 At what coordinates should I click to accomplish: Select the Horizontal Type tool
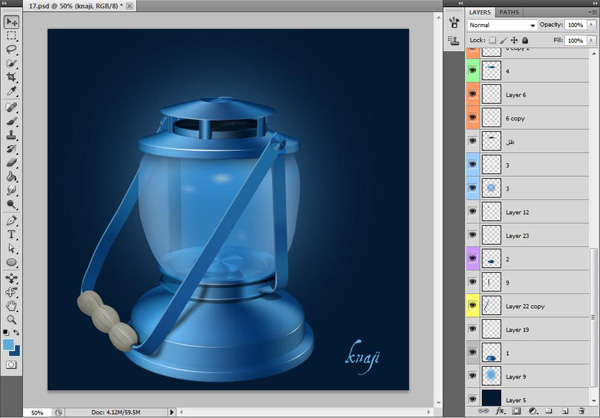point(11,233)
